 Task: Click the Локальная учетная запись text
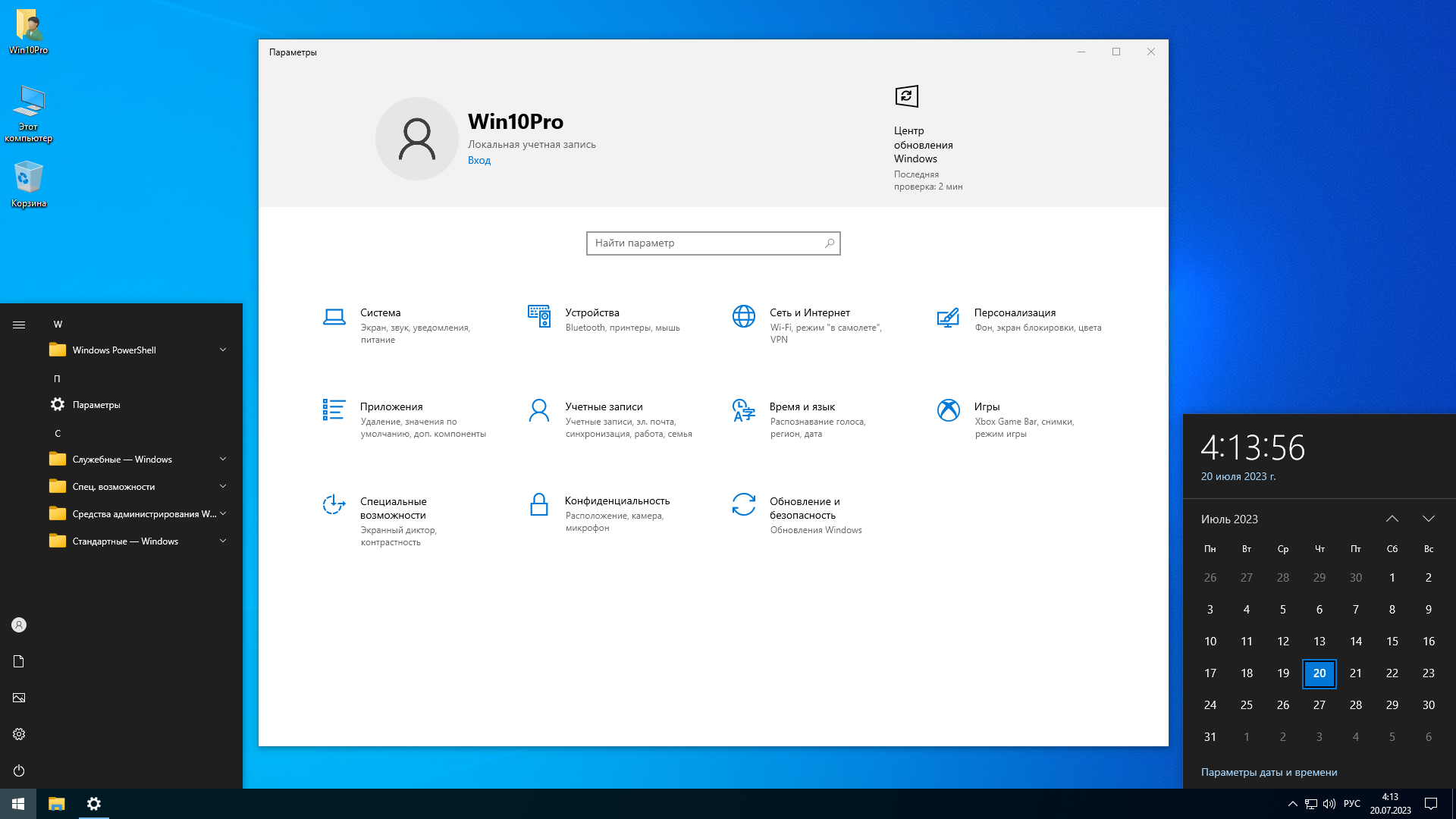(532, 144)
